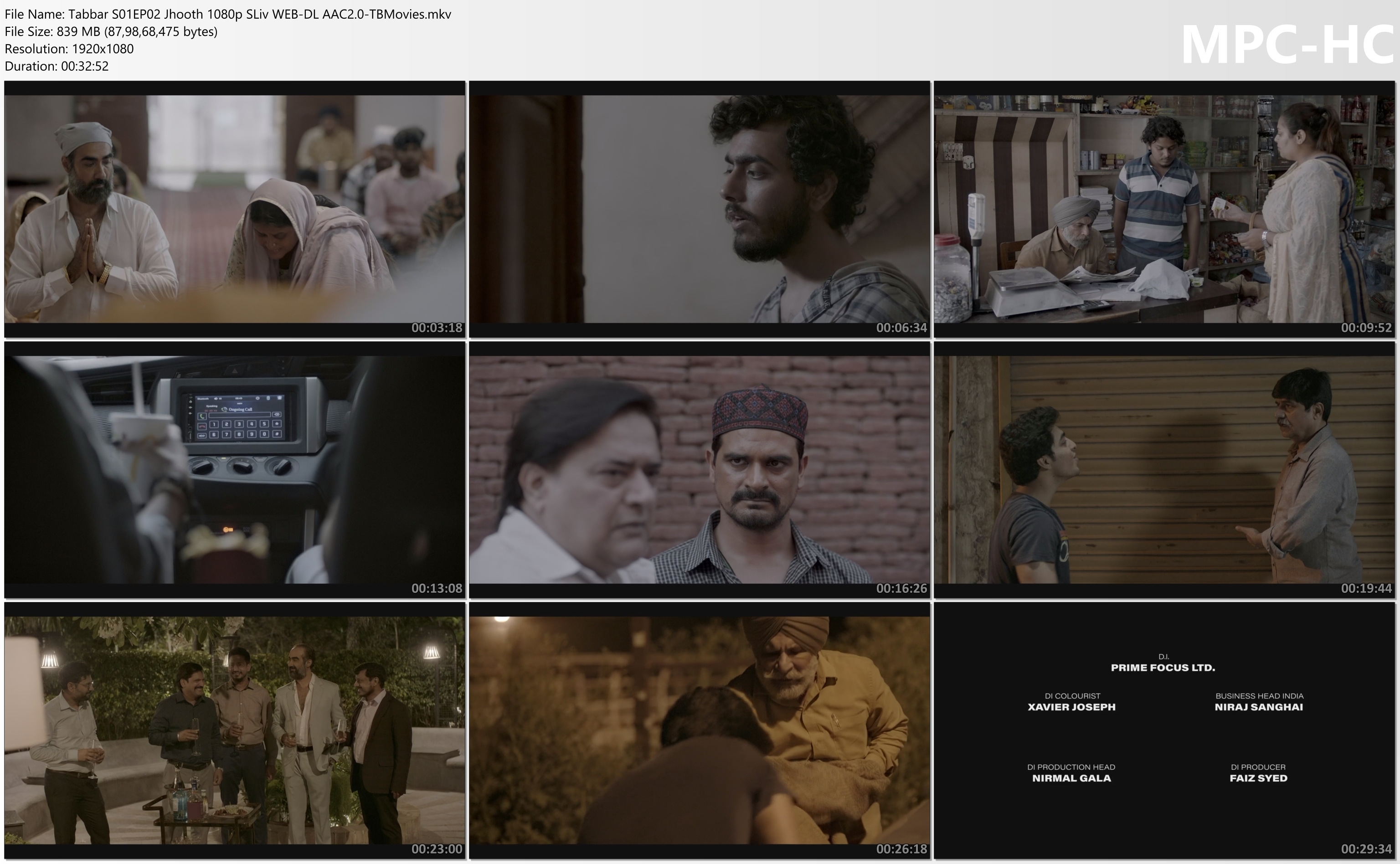Click the FAIZ SYED credit name
This screenshot has height=864, width=1400.
(1258, 778)
